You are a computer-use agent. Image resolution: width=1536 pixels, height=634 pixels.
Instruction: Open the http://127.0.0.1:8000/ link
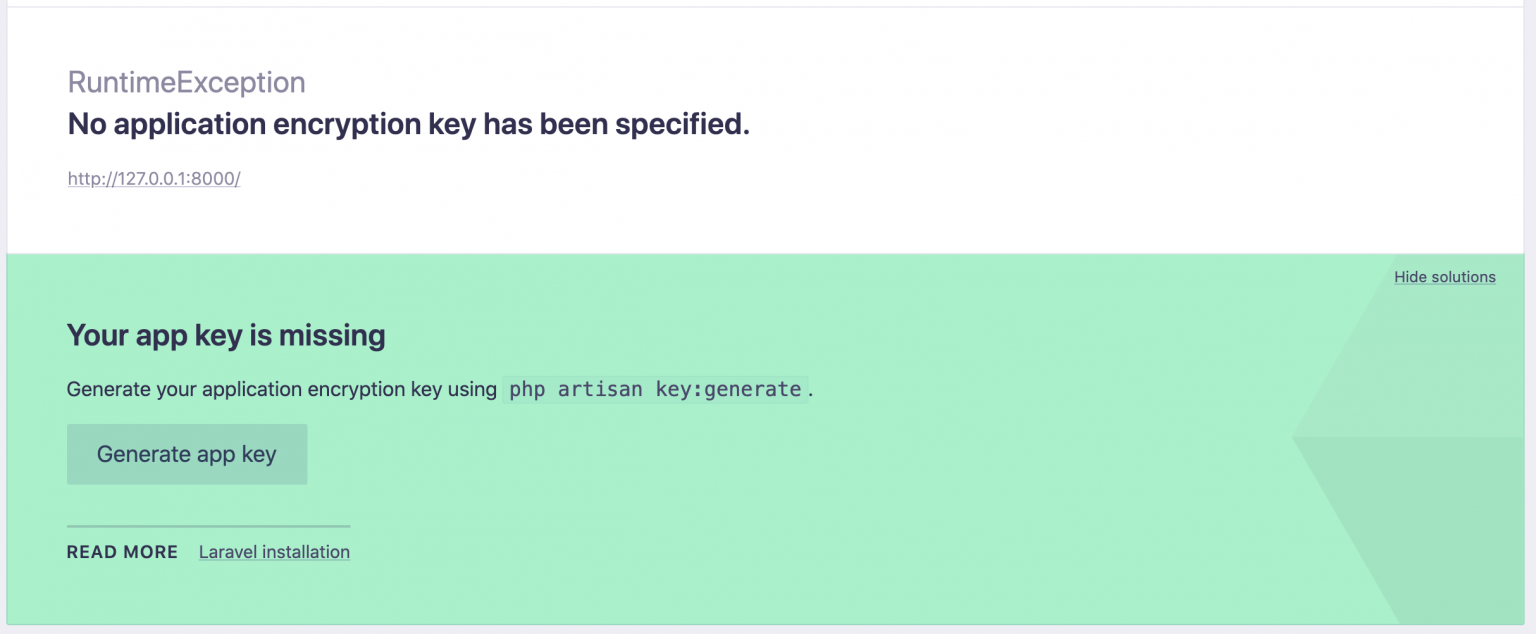(x=153, y=178)
